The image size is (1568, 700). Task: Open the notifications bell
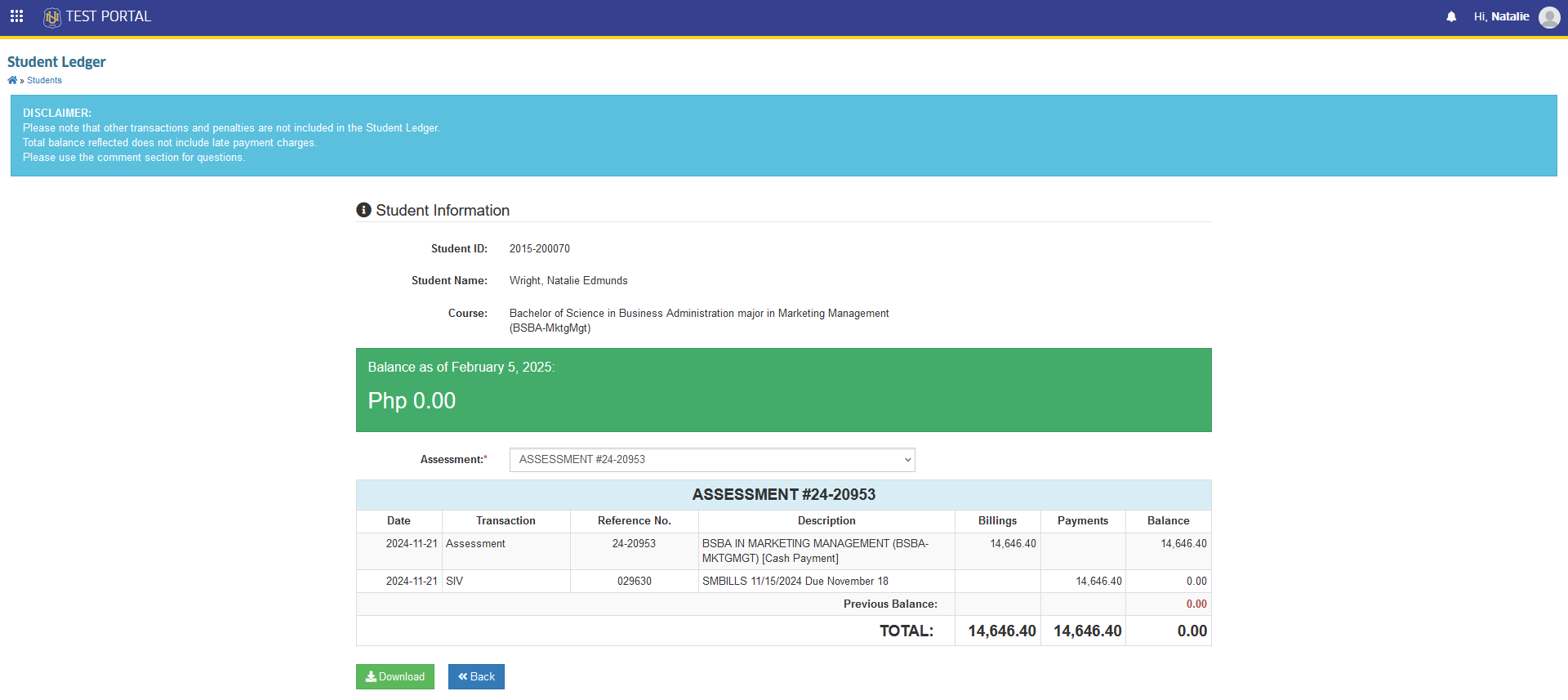(x=1451, y=16)
